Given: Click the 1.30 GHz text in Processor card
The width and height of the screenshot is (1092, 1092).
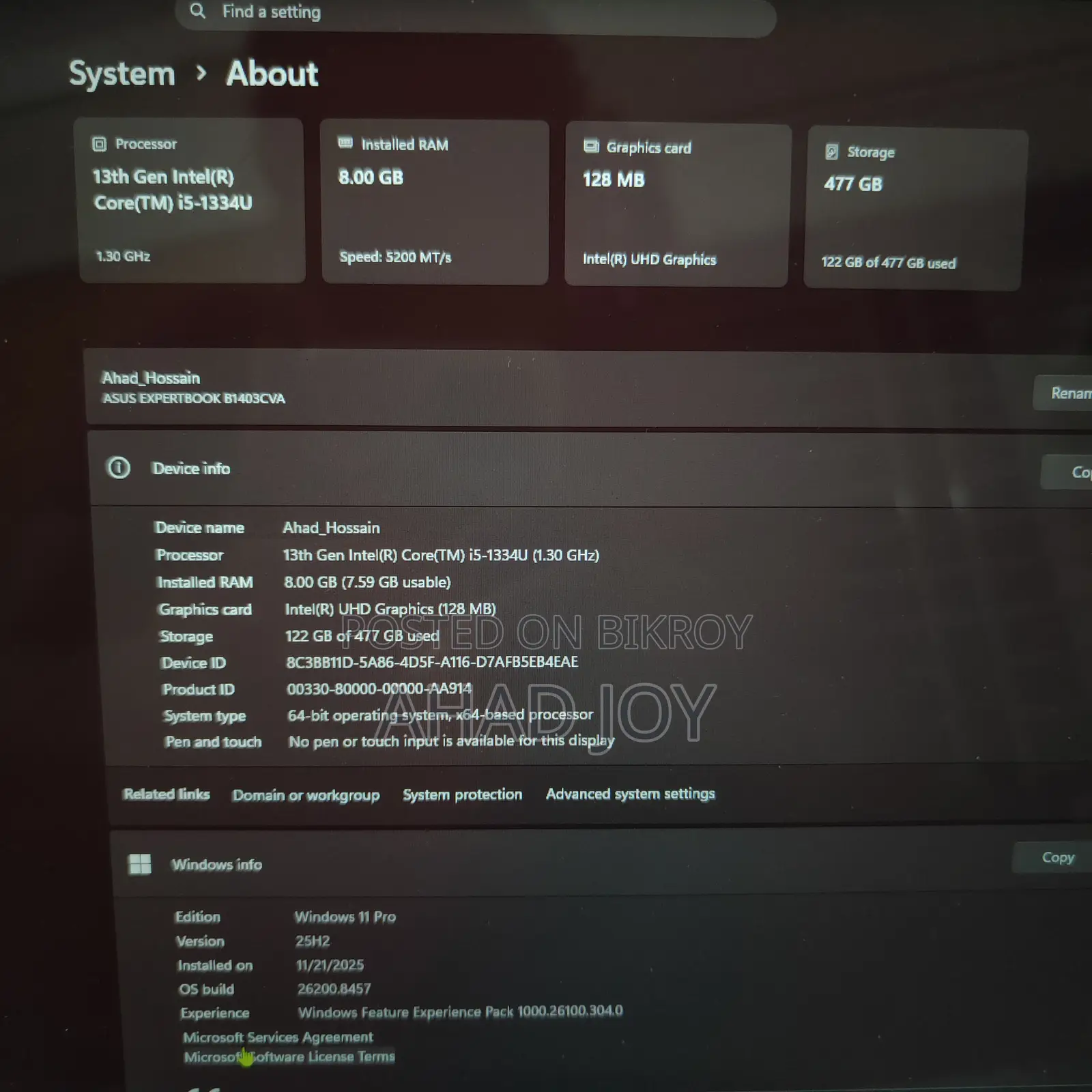Looking at the screenshot, I should [123, 256].
